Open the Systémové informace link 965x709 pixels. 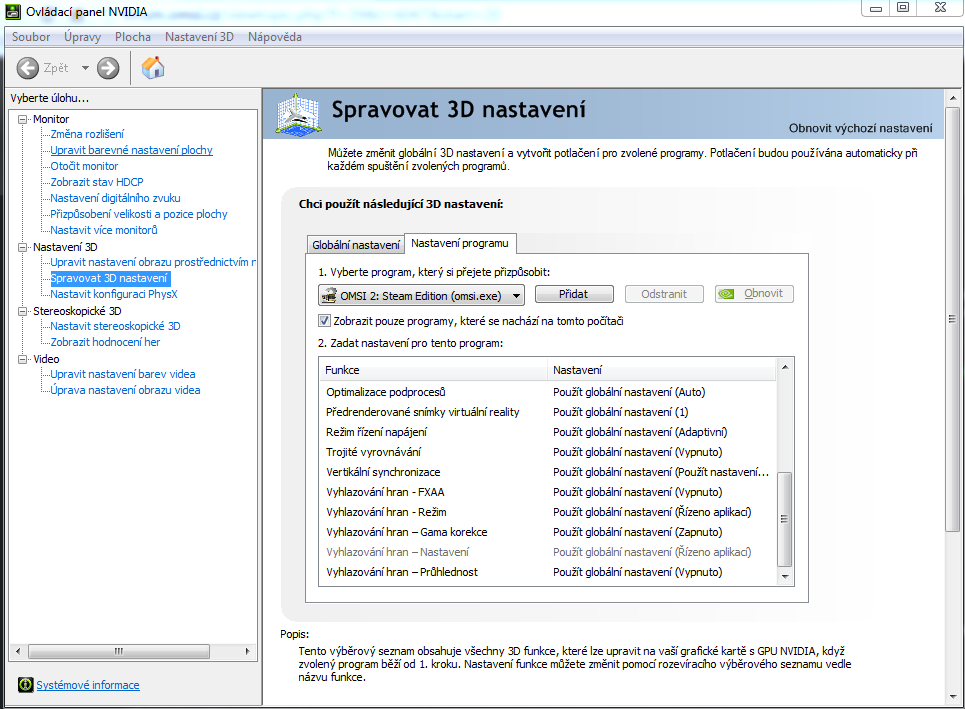88,685
